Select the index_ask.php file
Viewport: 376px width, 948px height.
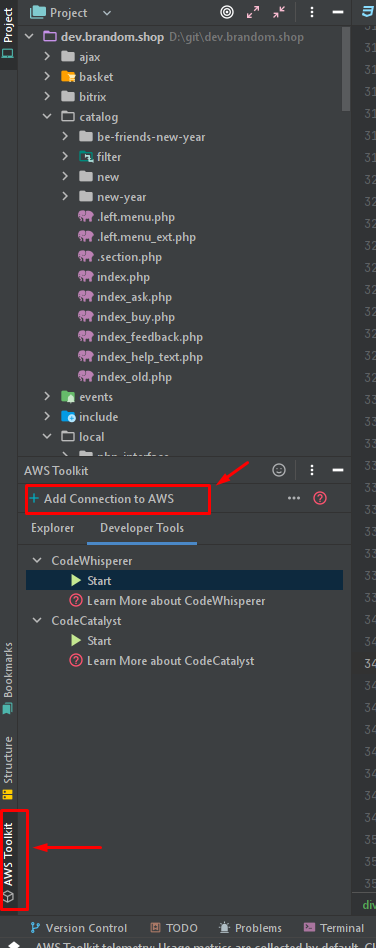pos(134,297)
